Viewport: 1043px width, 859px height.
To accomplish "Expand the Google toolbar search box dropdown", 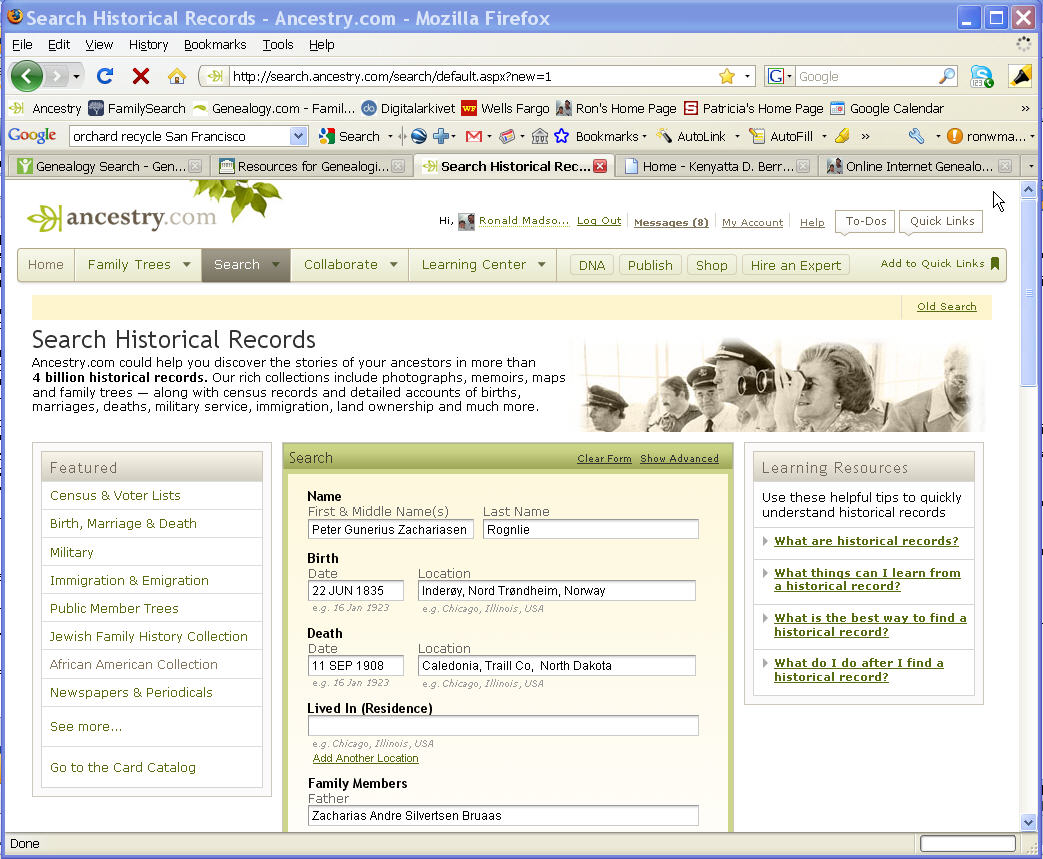I will [x=298, y=136].
